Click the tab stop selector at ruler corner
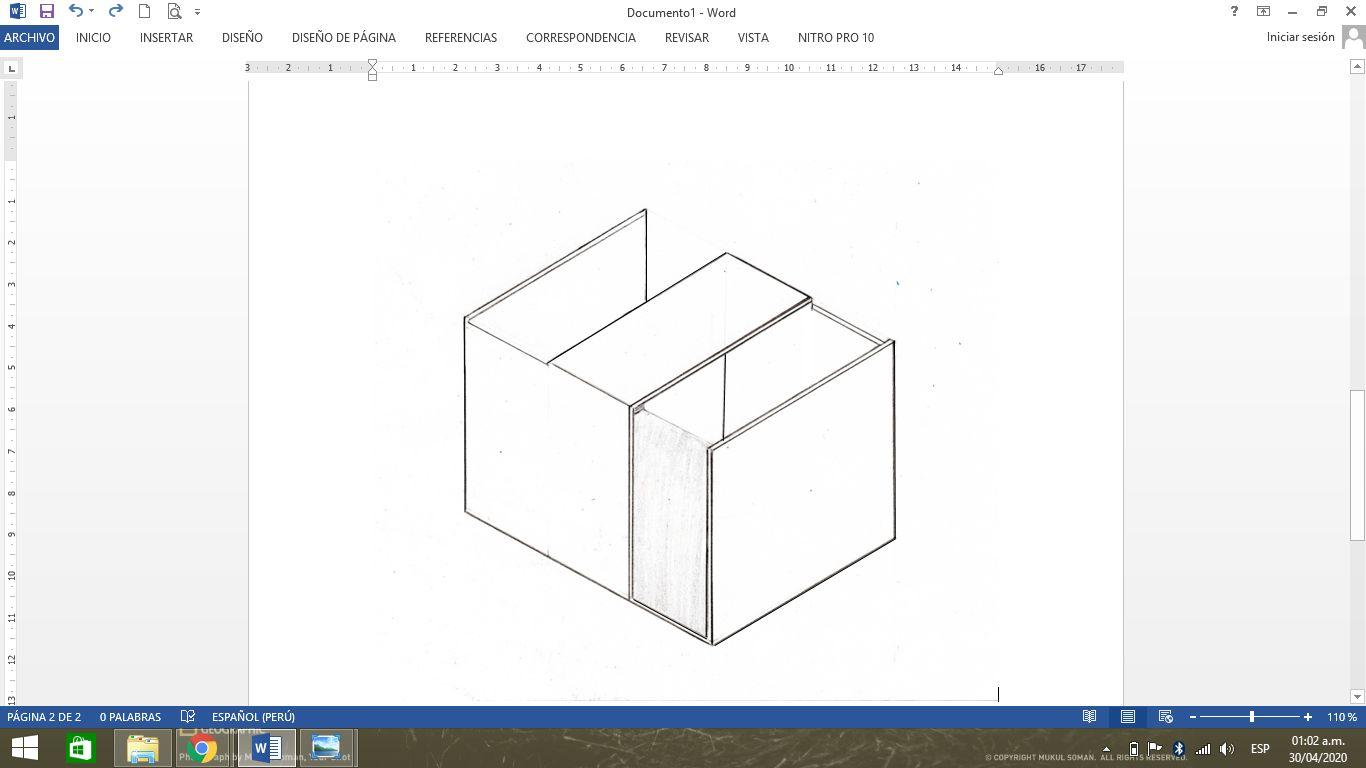Image resolution: width=1366 pixels, height=768 pixels. tap(11, 68)
